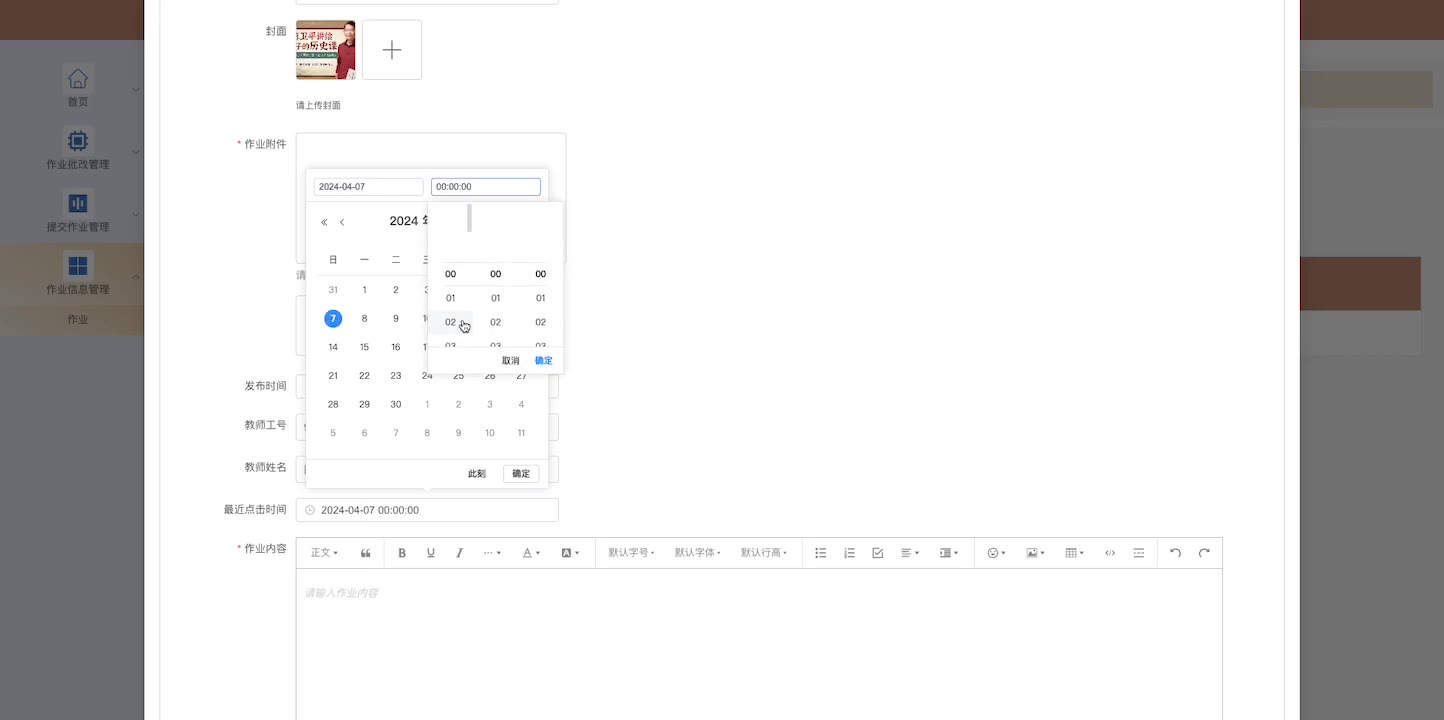The image size is (1444, 720).
Task: Click the clock icon in 最近点击时间 field
Action: click(x=310, y=510)
